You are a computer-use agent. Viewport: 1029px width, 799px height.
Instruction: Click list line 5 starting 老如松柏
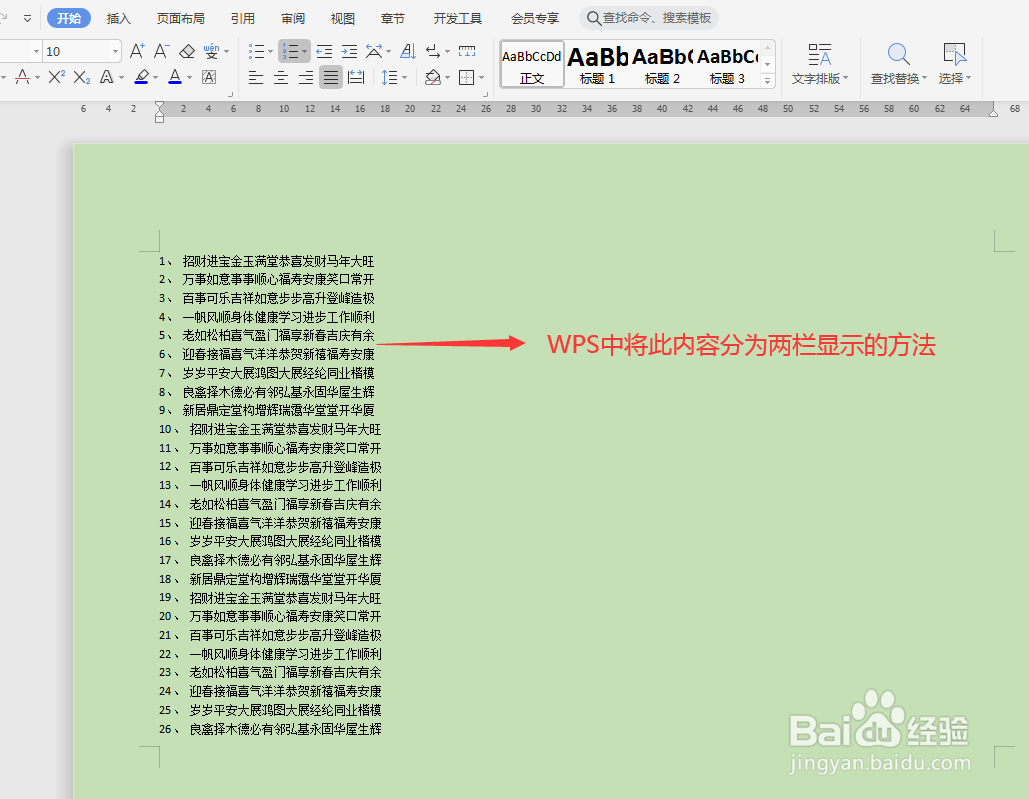click(266, 335)
